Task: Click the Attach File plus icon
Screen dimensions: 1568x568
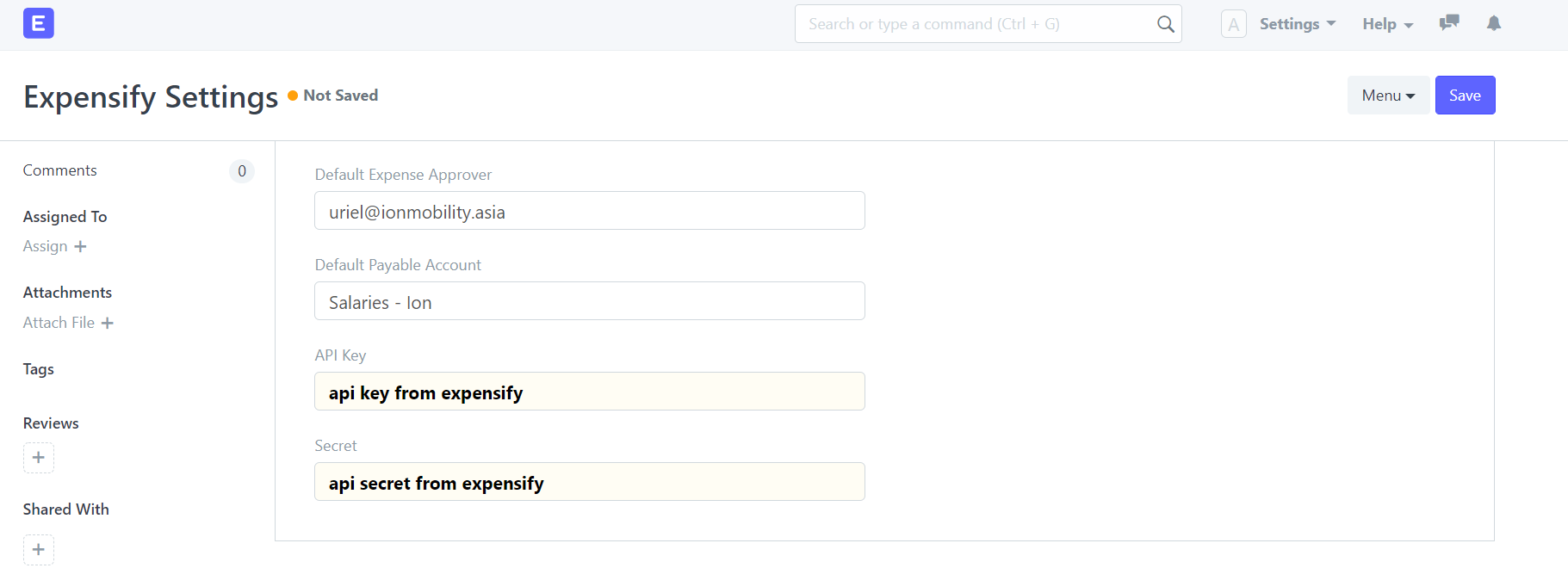Action: tap(107, 323)
